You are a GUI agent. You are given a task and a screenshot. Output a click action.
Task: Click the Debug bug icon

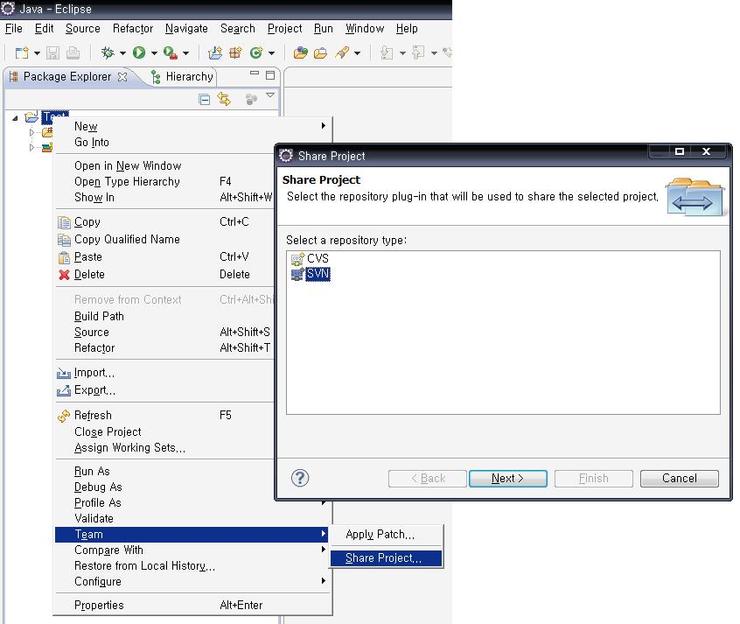(108, 53)
